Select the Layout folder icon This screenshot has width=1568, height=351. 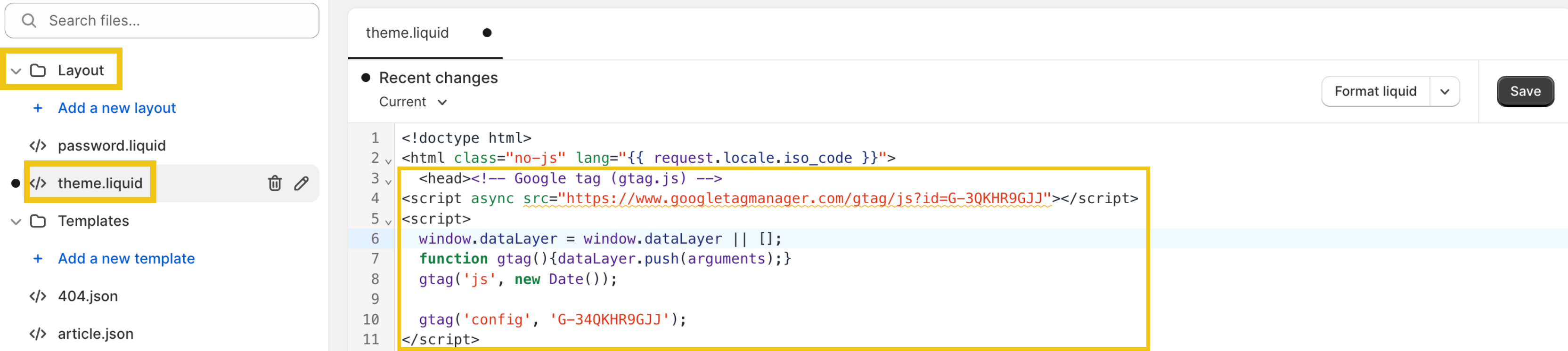38,71
